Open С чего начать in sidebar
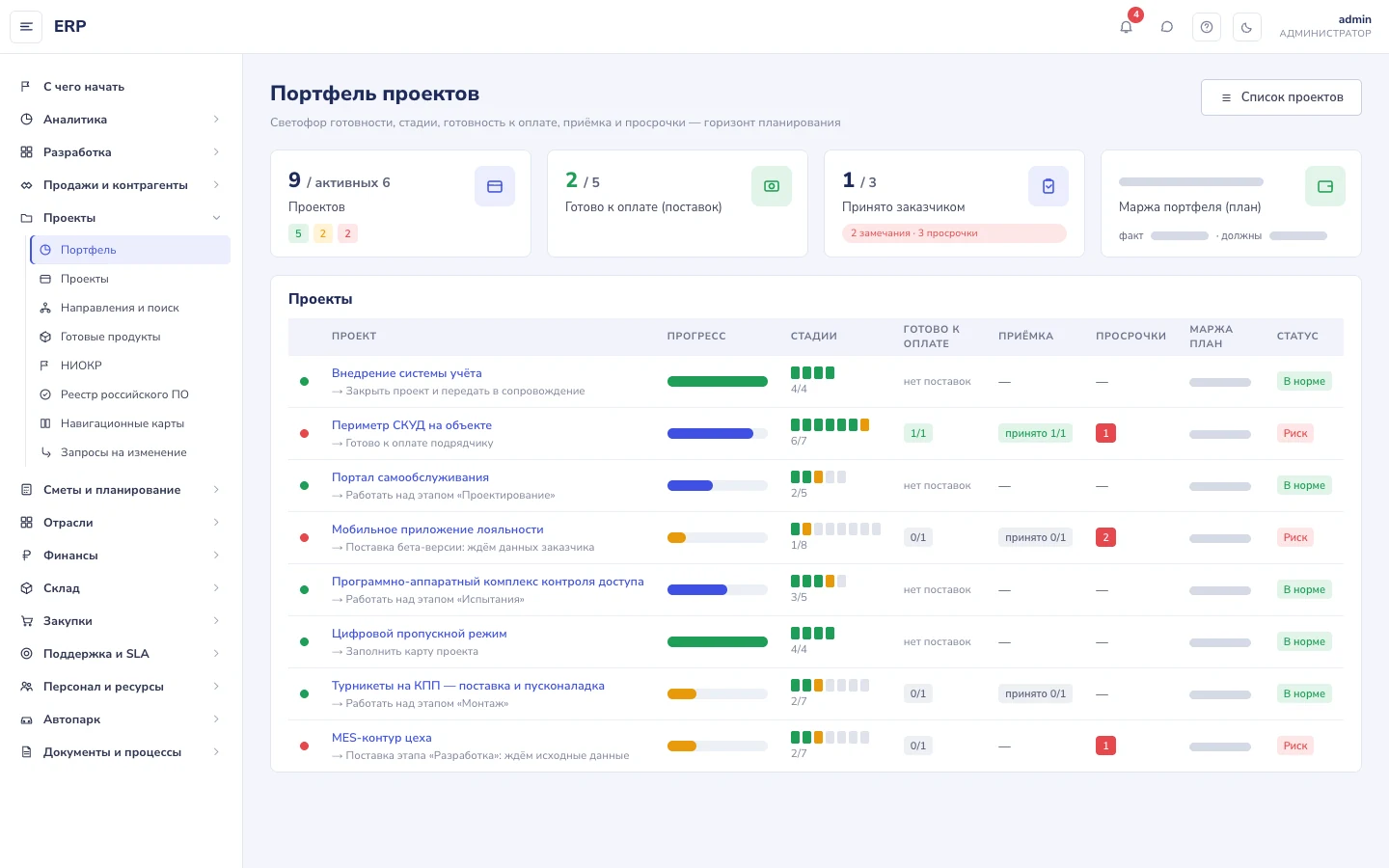The width and height of the screenshot is (1389, 868). point(121,87)
